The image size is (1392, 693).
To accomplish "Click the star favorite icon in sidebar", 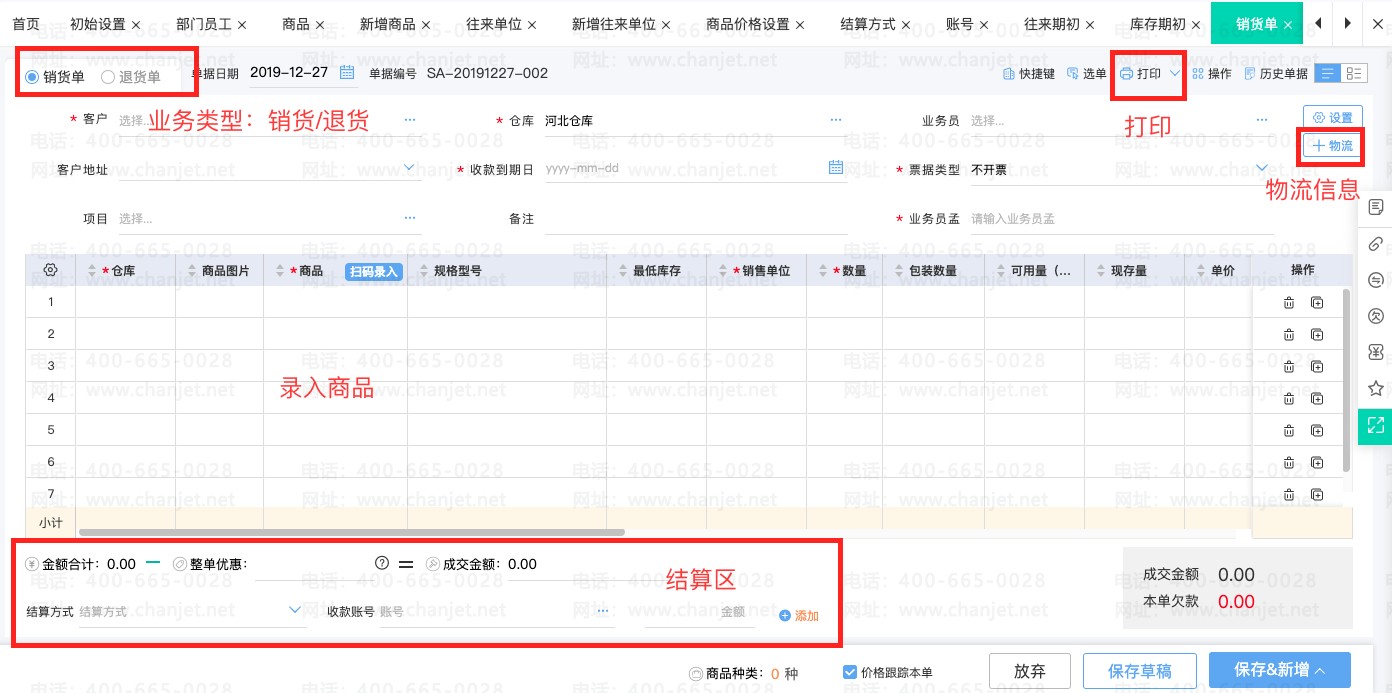I will [x=1376, y=388].
